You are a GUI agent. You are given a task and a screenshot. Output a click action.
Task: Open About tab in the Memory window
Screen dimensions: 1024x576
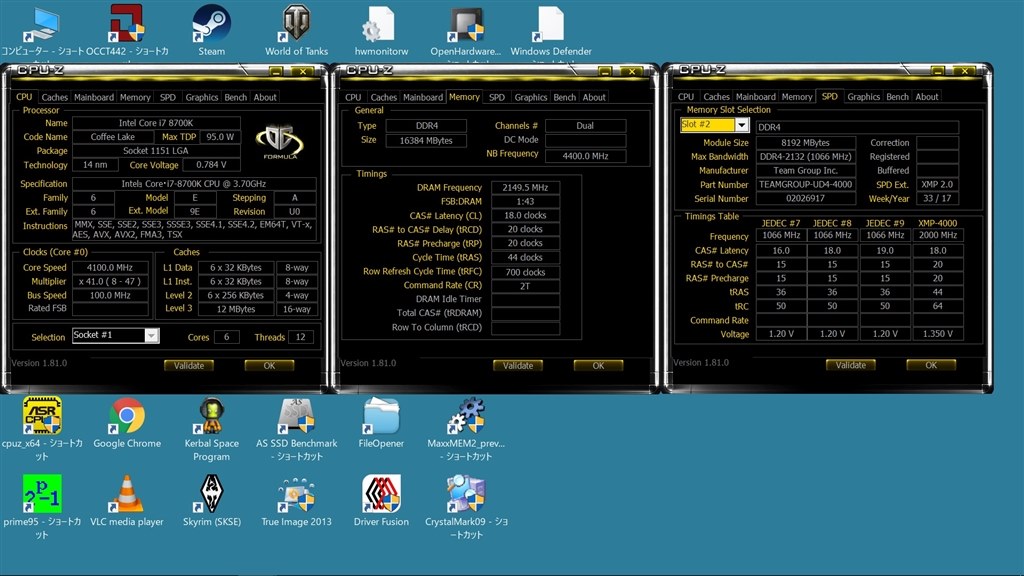(594, 97)
